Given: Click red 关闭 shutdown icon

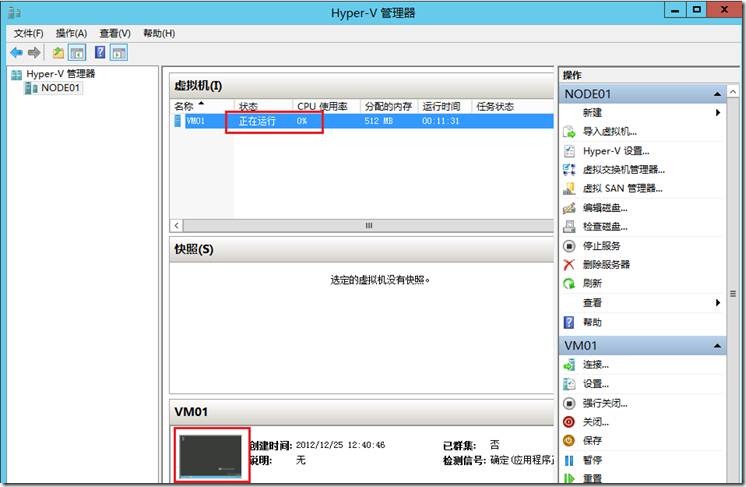Looking at the screenshot, I should pos(569,422).
